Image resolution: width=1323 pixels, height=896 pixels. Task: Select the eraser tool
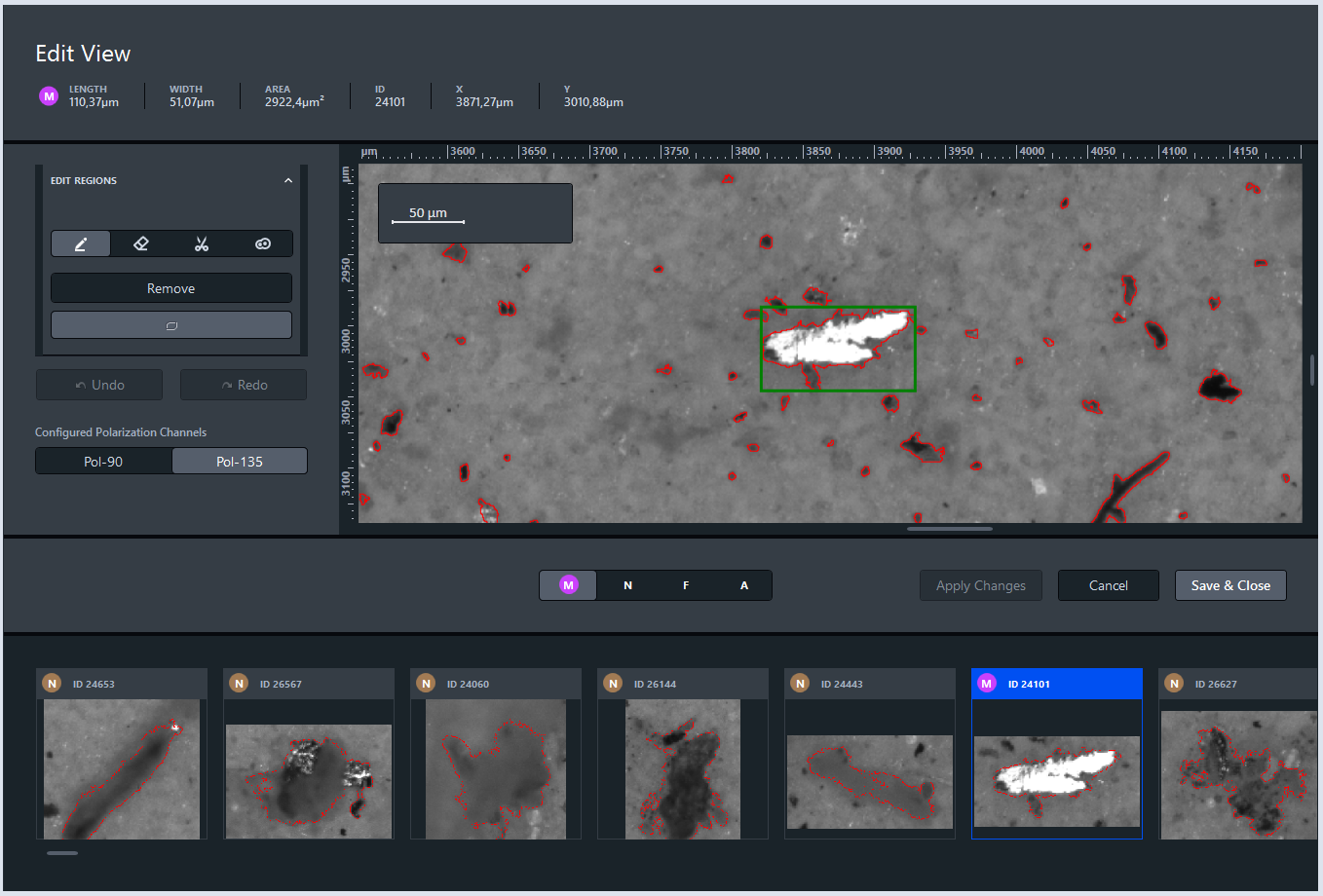pos(141,243)
